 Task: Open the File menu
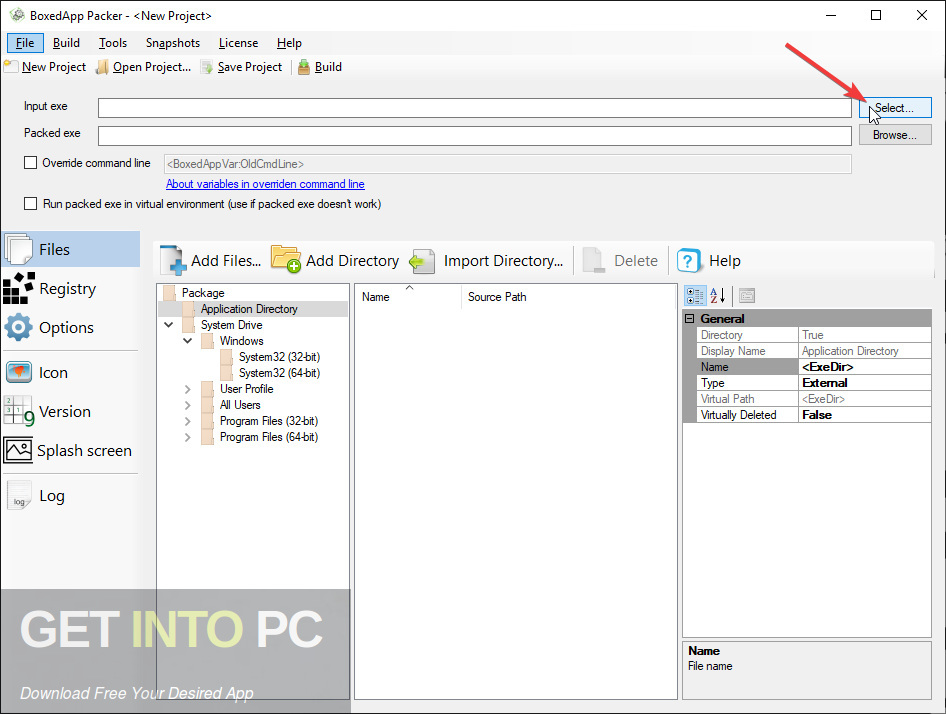pyautogui.click(x=25, y=43)
